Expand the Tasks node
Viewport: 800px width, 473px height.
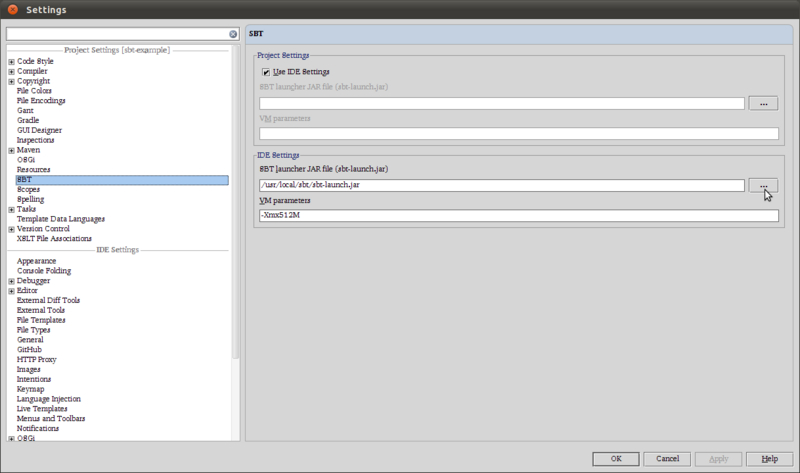(x=11, y=210)
